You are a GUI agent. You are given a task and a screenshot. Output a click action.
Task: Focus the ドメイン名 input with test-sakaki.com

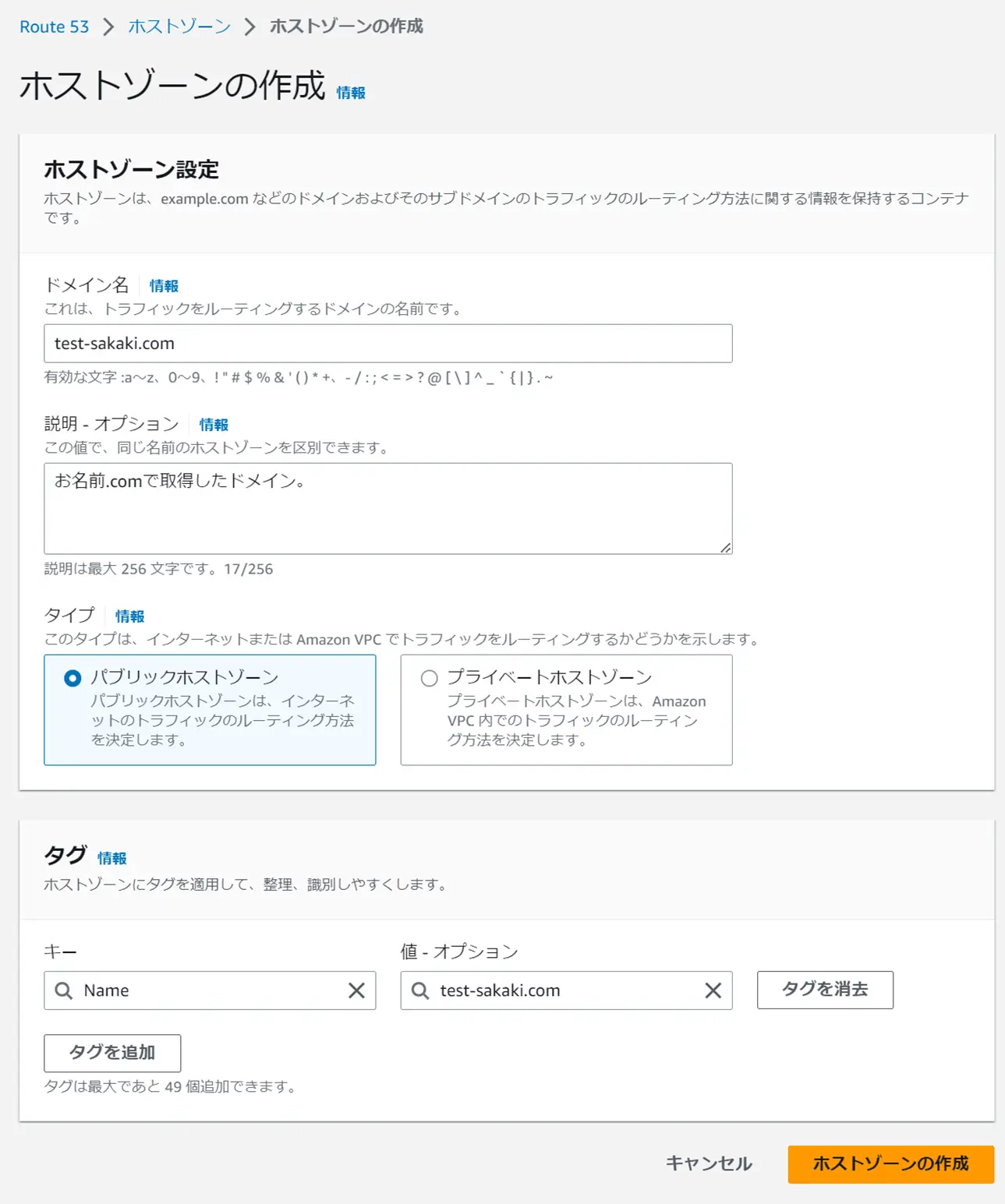tap(388, 344)
